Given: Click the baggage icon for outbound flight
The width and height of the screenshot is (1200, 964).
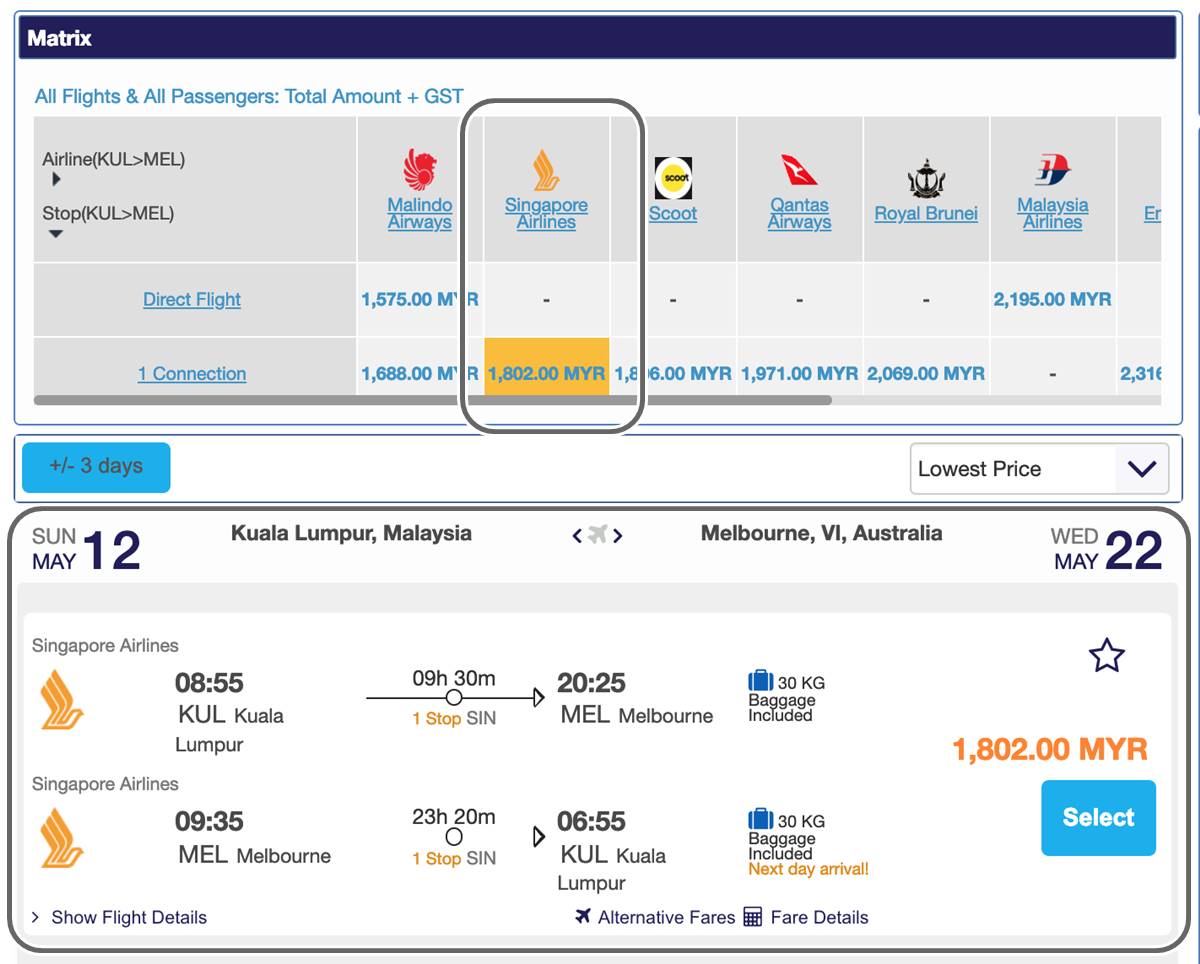Looking at the screenshot, I should [x=761, y=681].
